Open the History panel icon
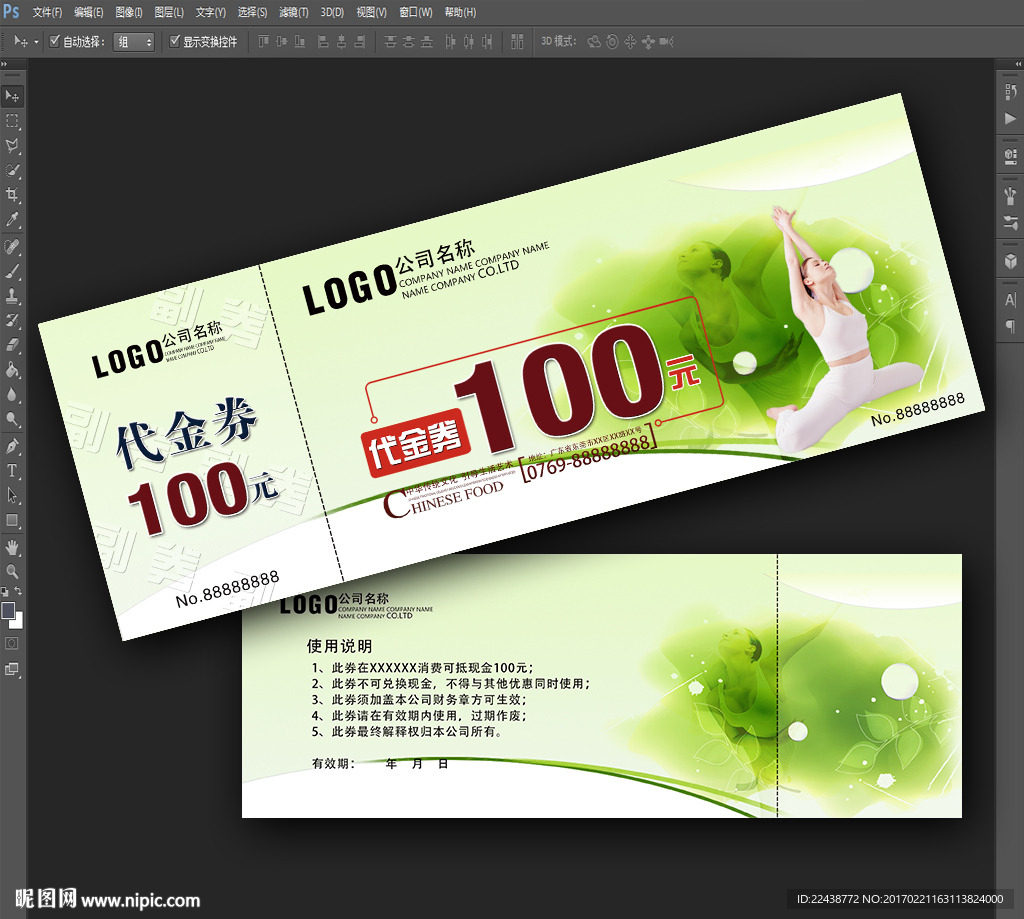1024x919 pixels. coord(1010,92)
